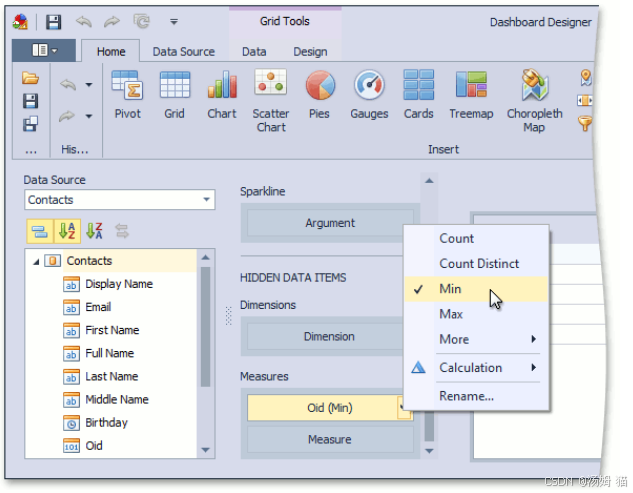The height and width of the screenshot is (493, 633).
Task: Click the data items pane scroll down arrow
Action: pyautogui.click(x=429, y=450)
